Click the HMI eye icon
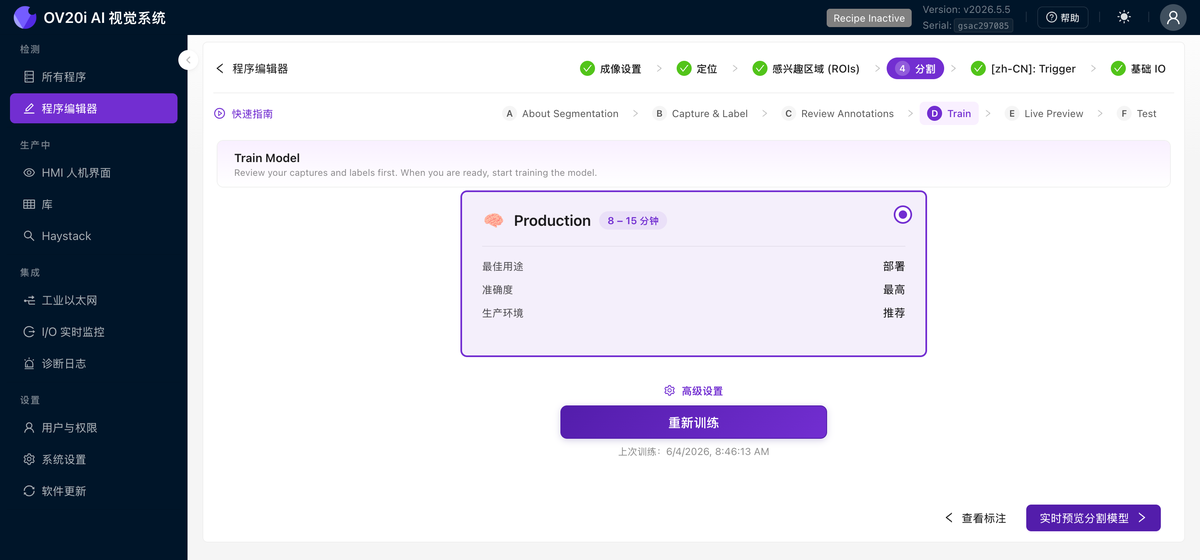The image size is (1200, 560). click(29, 173)
